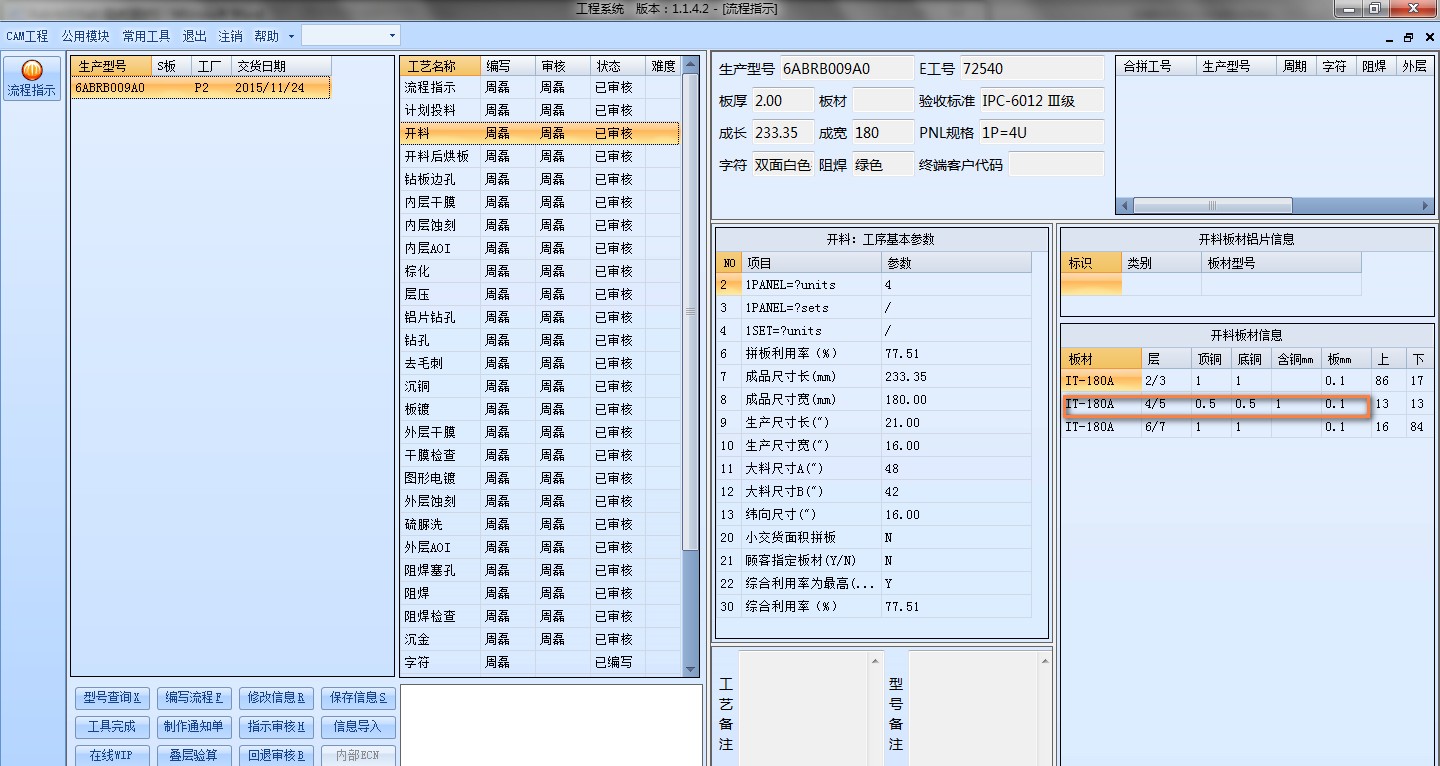This screenshot has height=766, width=1440.
Task: Select the IT-180A row for layer 2/3
Action: tap(1247, 381)
